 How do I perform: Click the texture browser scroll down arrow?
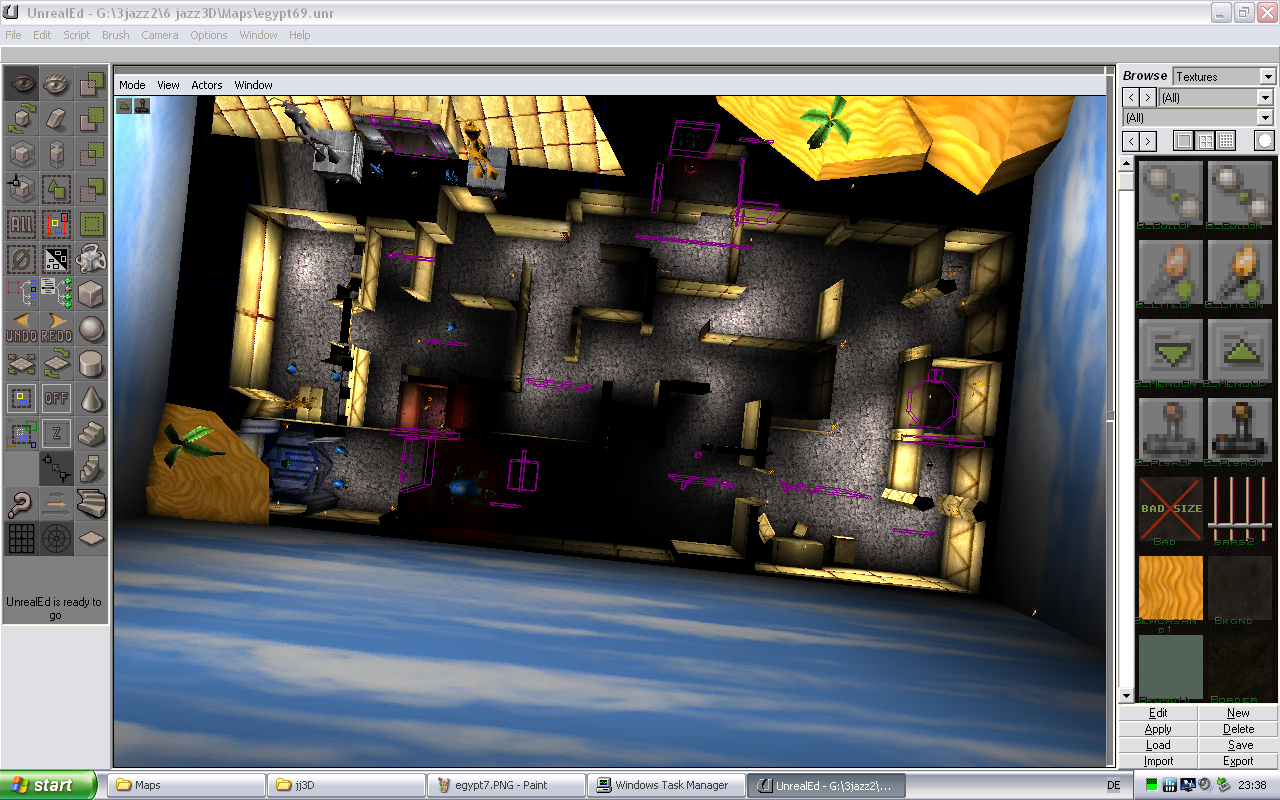pyautogui.click(x=1127, y=696)
